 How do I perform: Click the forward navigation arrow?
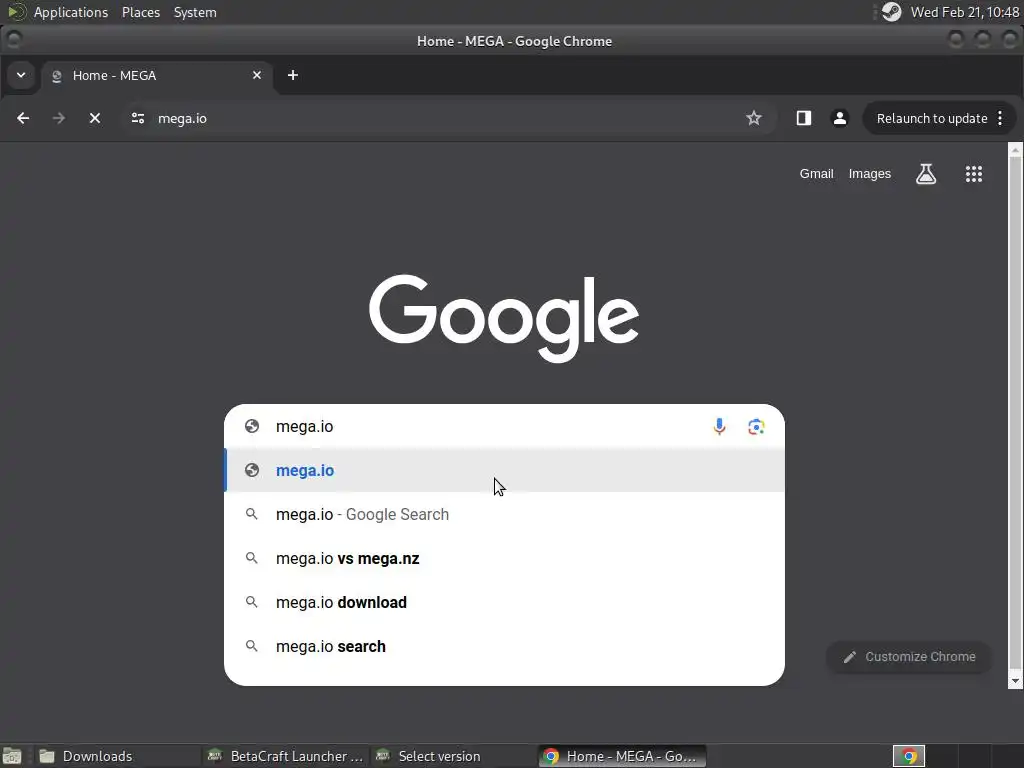(59, 118)
